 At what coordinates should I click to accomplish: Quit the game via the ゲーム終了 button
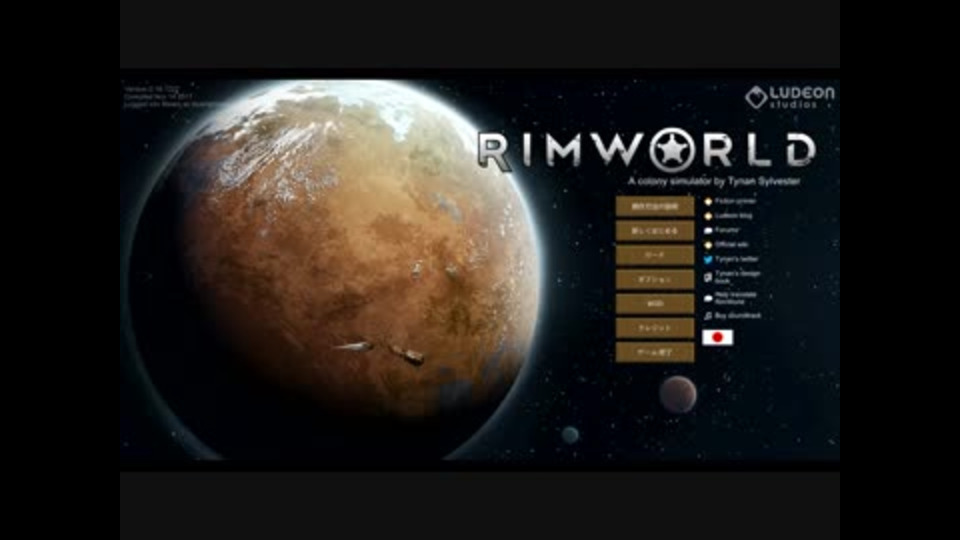[654, 352]
